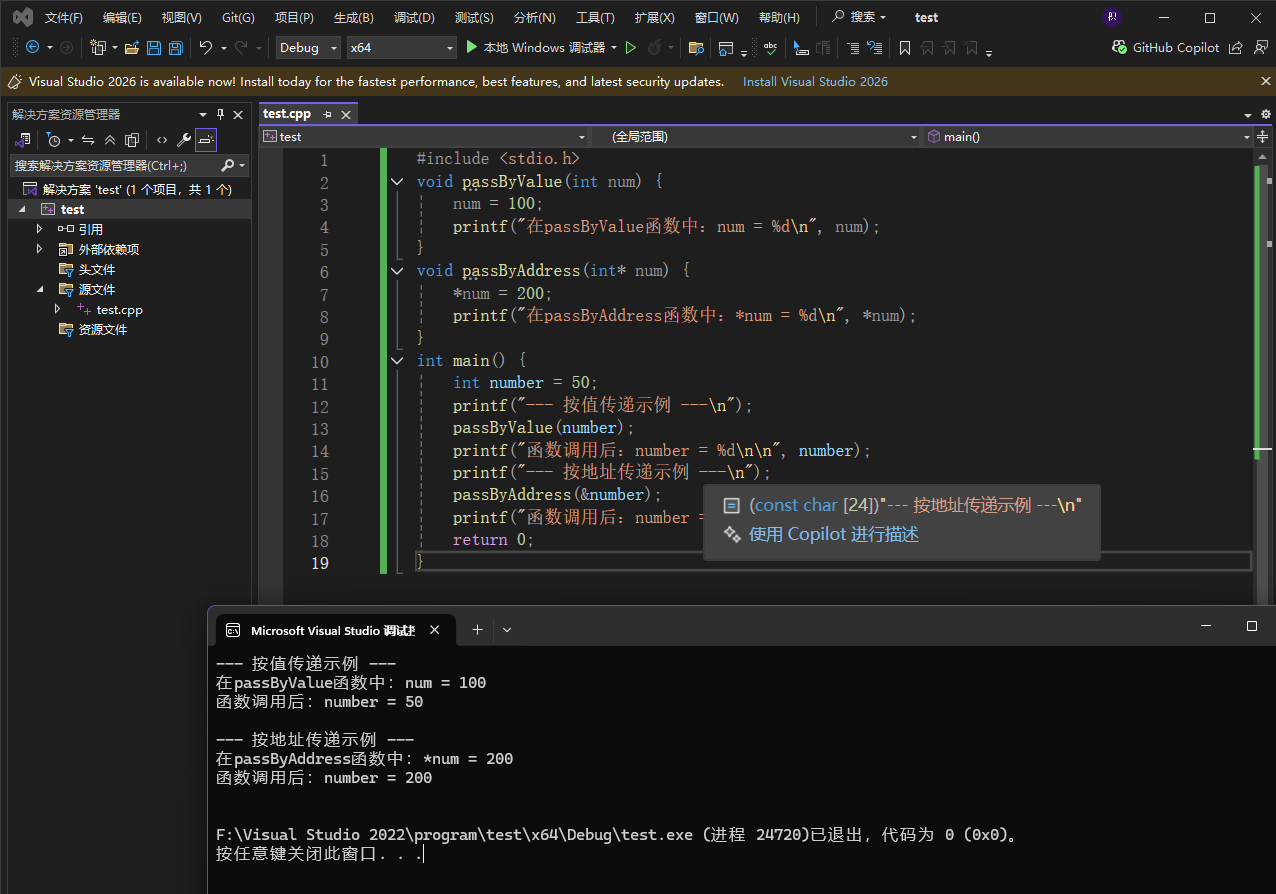
Task: Open the 文件(F) menu
Action: 64,18
